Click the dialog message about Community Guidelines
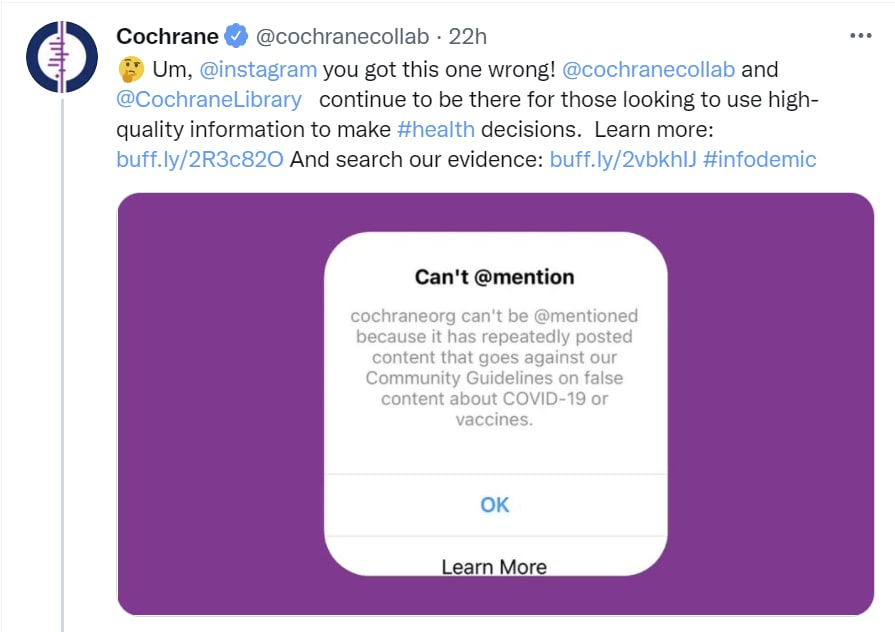Viewport: 895px width, 632px height. click(x=494, y=368)
